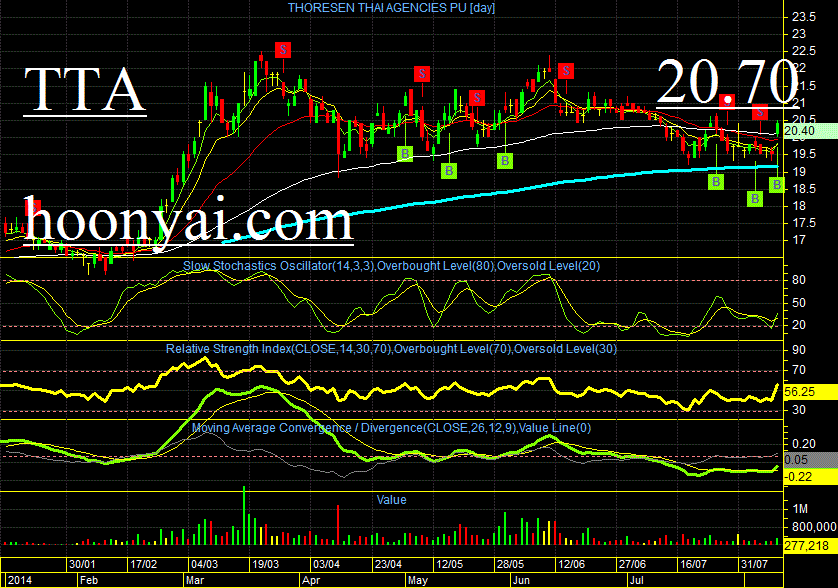Click the 22.5 price axis value
Image resolution: width=838 pixels, height=588 pixels.
click(x=804, y=51)
